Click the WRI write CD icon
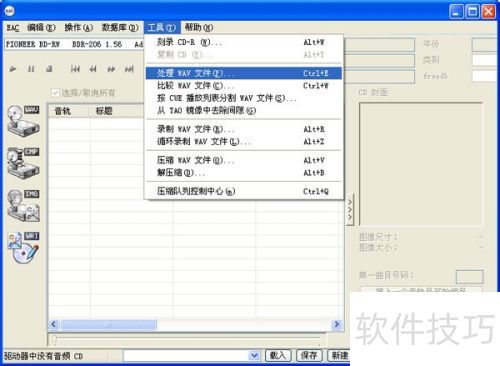Viewport: 500px width, 366px height. (23, 248)
